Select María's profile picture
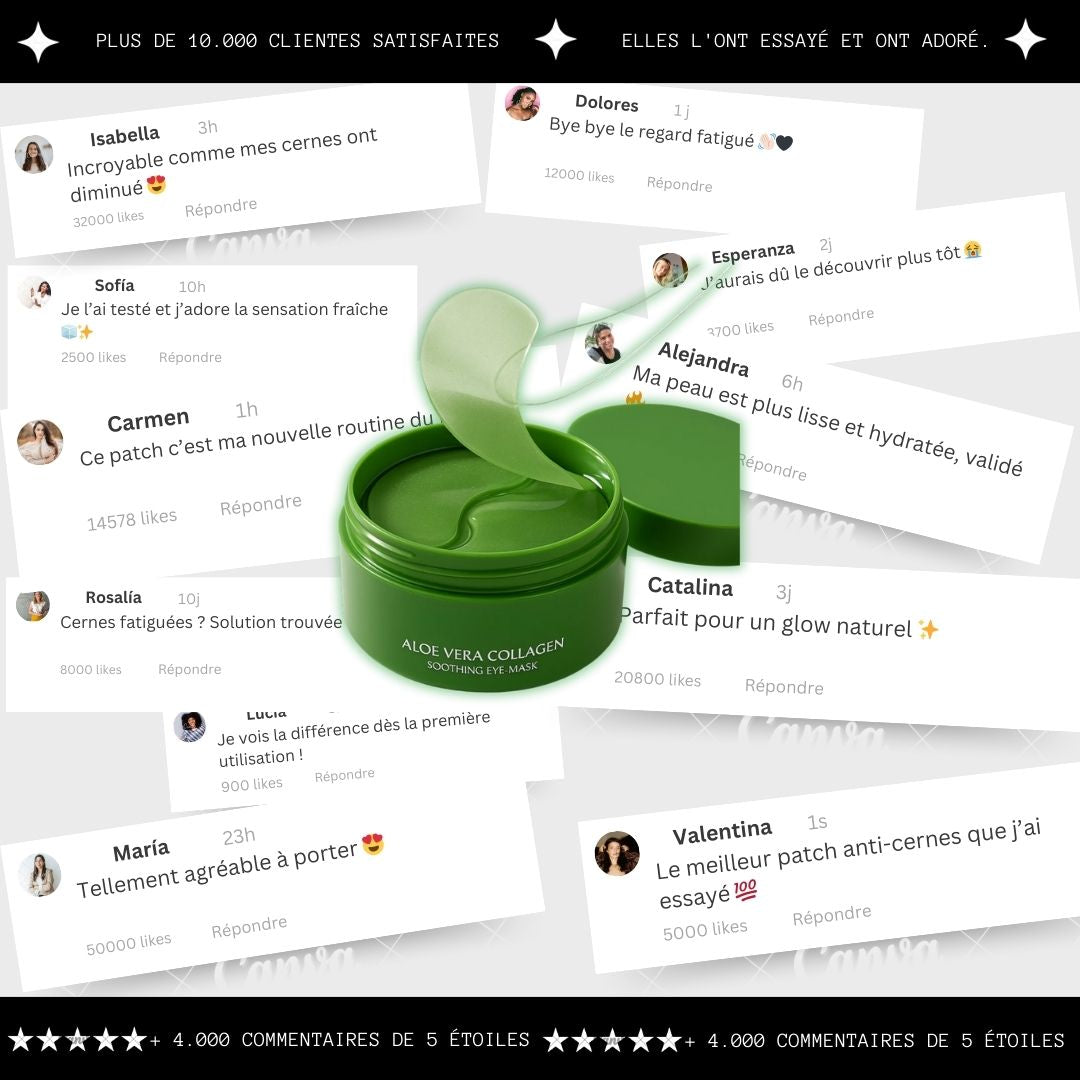 click(x=39, y=875)
